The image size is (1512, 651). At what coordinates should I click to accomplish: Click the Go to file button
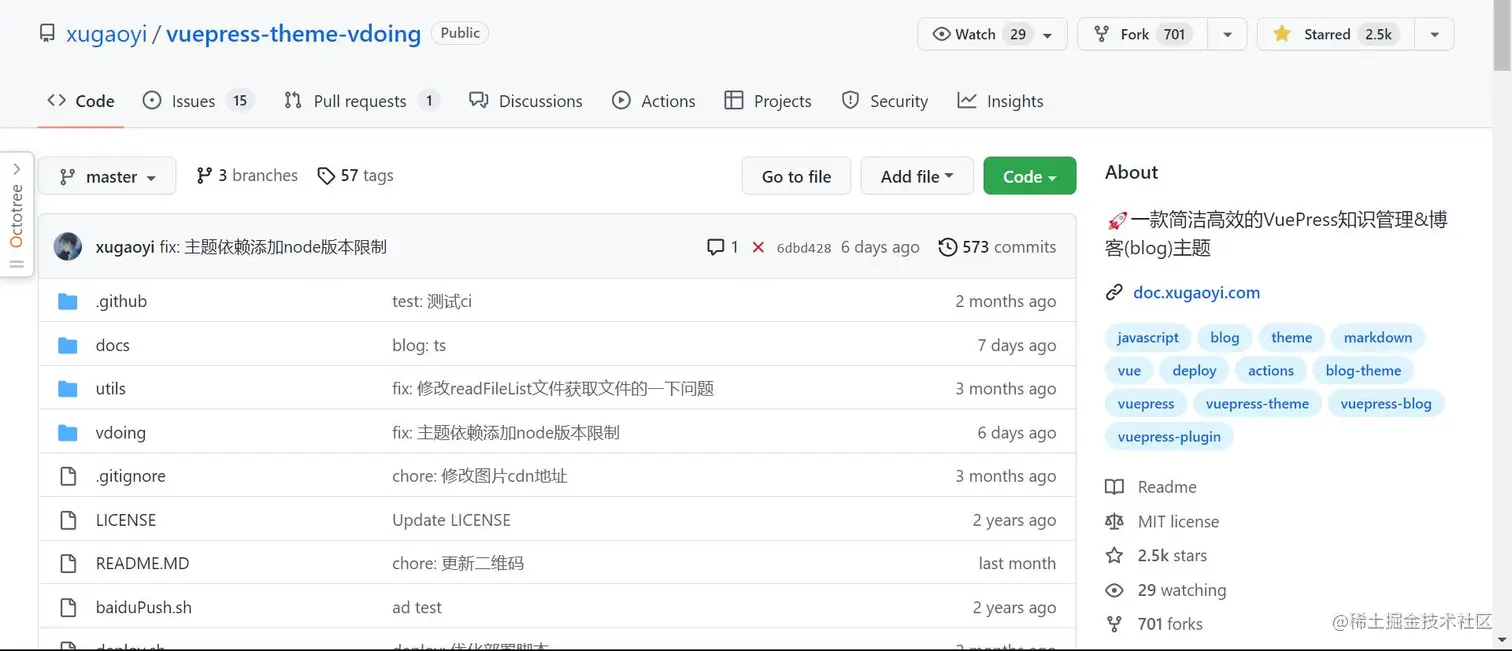tap(796, 176)
